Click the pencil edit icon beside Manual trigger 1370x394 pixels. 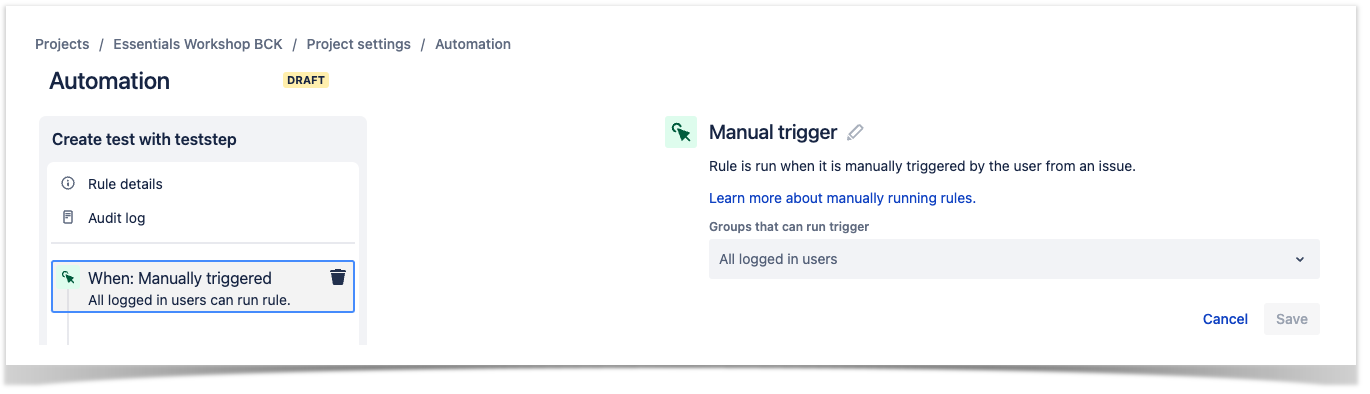[855, 132]
